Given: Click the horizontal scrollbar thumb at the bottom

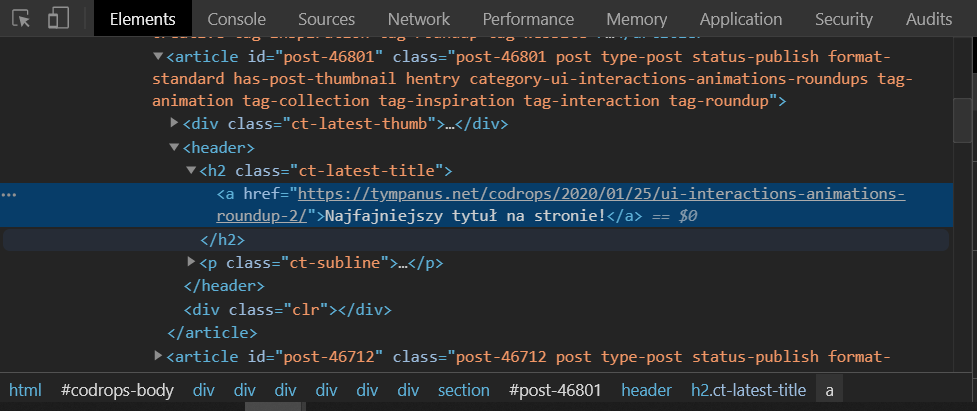Looking at the screenshot, I should coord(274,407).
